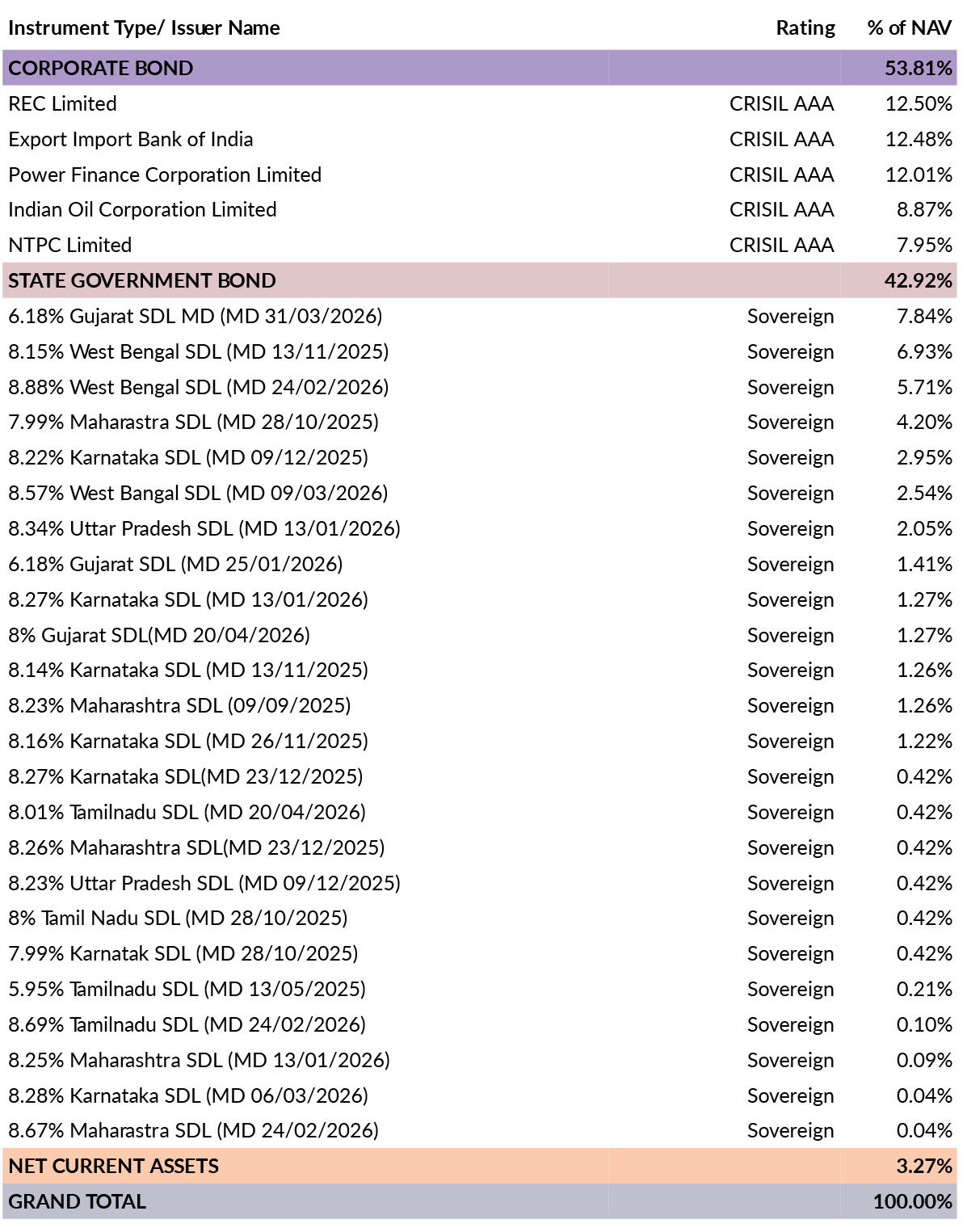
Task: Click the 8% Gujarat SDL entry
Action: pyautogui.click(x=159, y=635)
